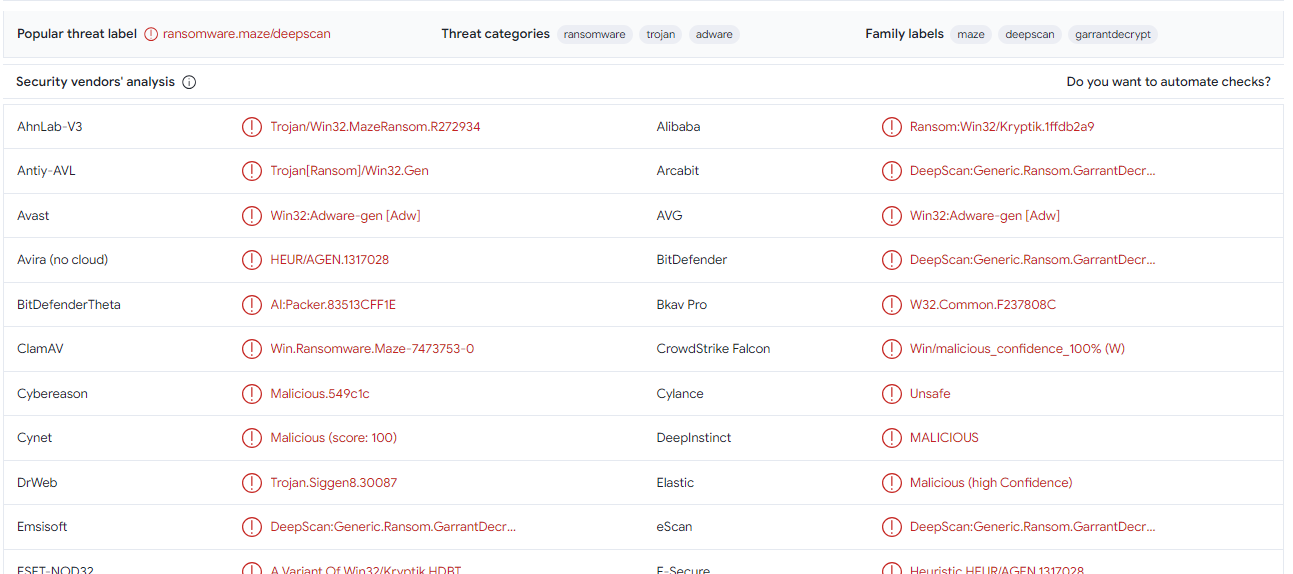
Task: Click the Trojan[Ransom]/Win32.Gen detection
Action: (349, 171)
